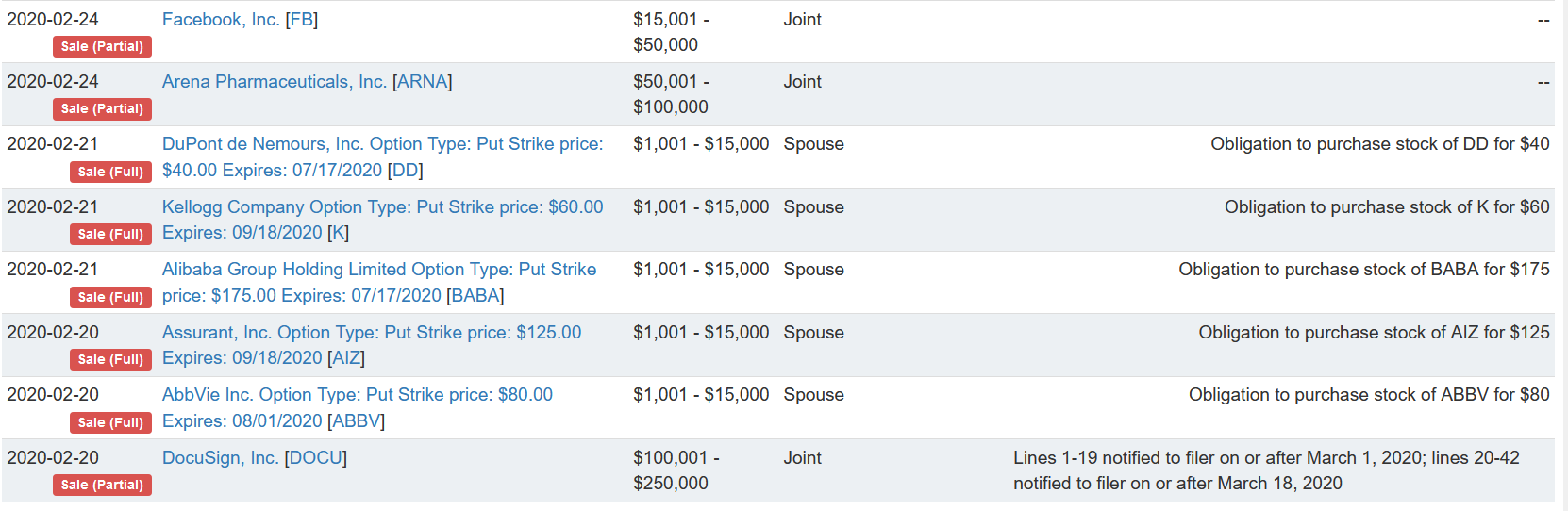Viewport: 1568px width, 511px height.
Task: Open the AbbVie Inc. put option link
Action: tap(358, 407)
